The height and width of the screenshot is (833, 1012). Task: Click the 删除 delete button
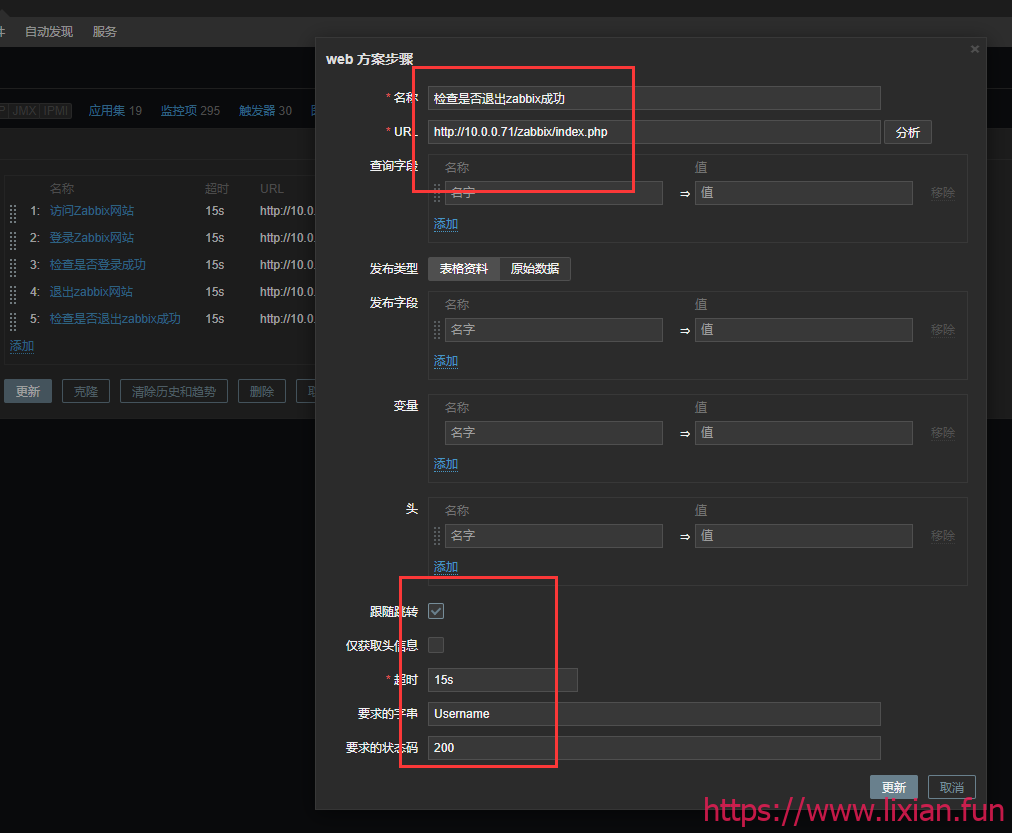[x=262, y=391]
